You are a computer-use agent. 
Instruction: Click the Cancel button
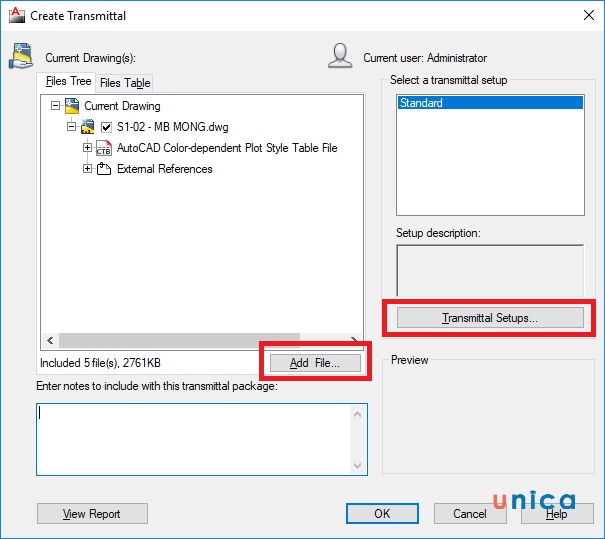click(470, 514)
